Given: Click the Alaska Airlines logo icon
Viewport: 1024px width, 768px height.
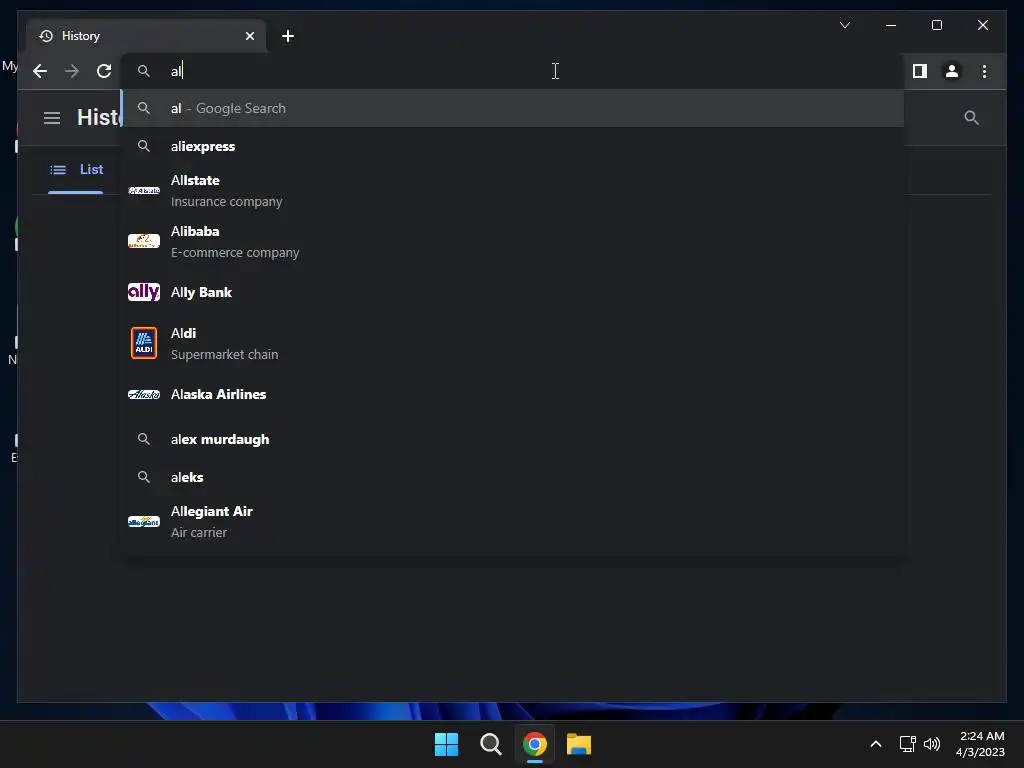Looking at the screenshot, I should tap(144, 394).
